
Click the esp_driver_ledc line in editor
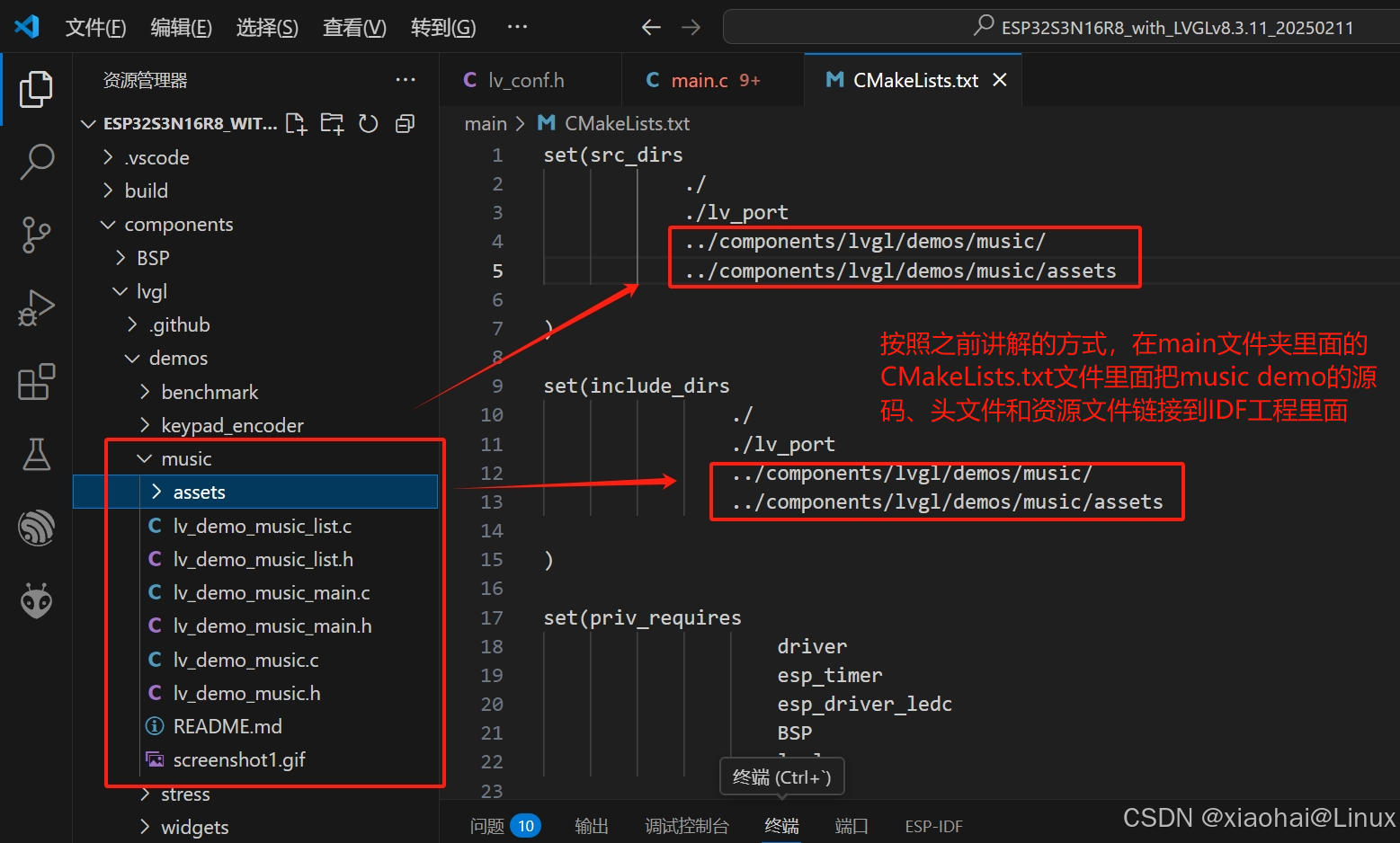click(x=864, y=704)
